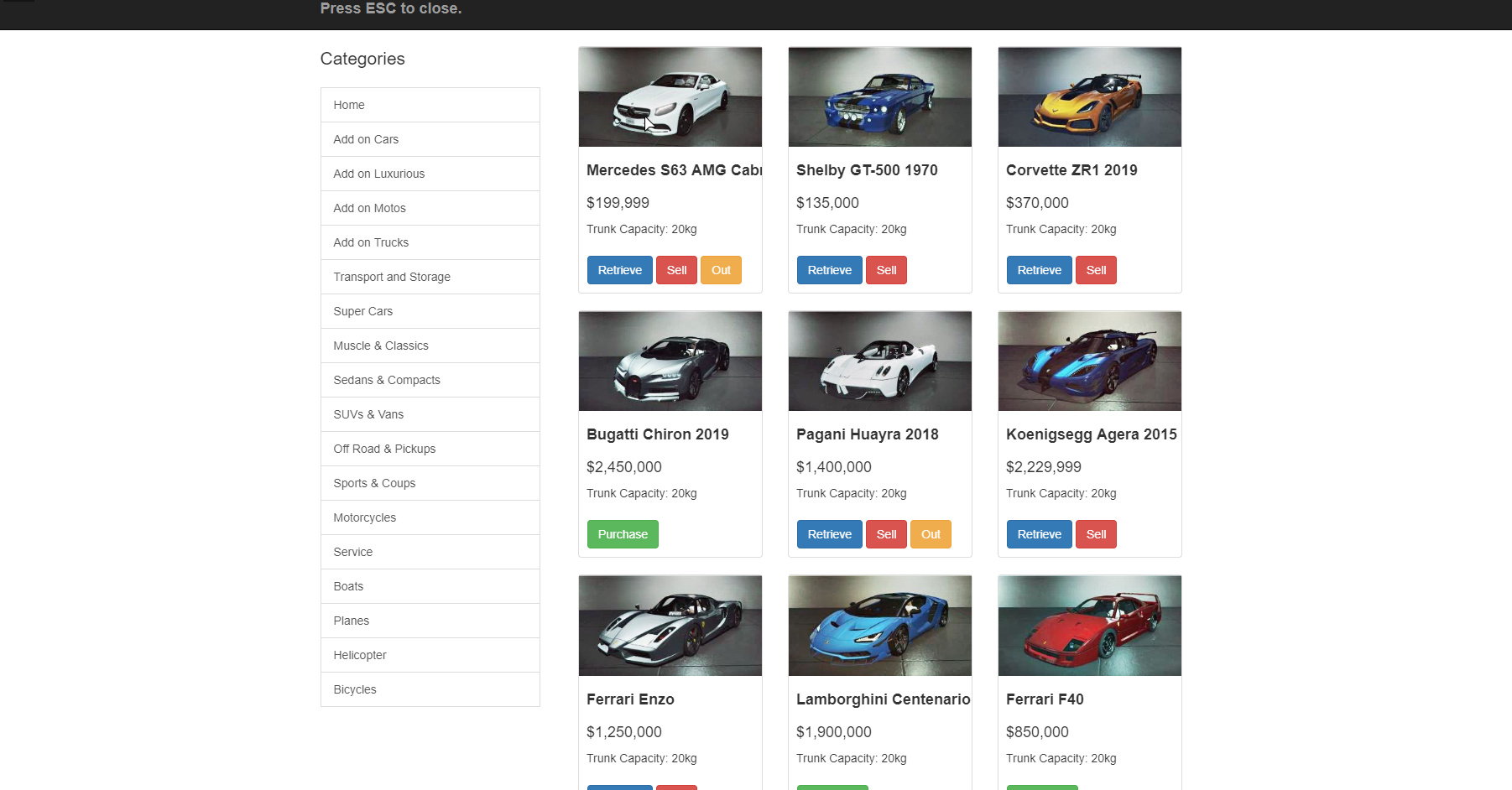The width and height of the screenshot is (1512, 790).
Task: Select Add on Motos category
Action: point(430,208)
